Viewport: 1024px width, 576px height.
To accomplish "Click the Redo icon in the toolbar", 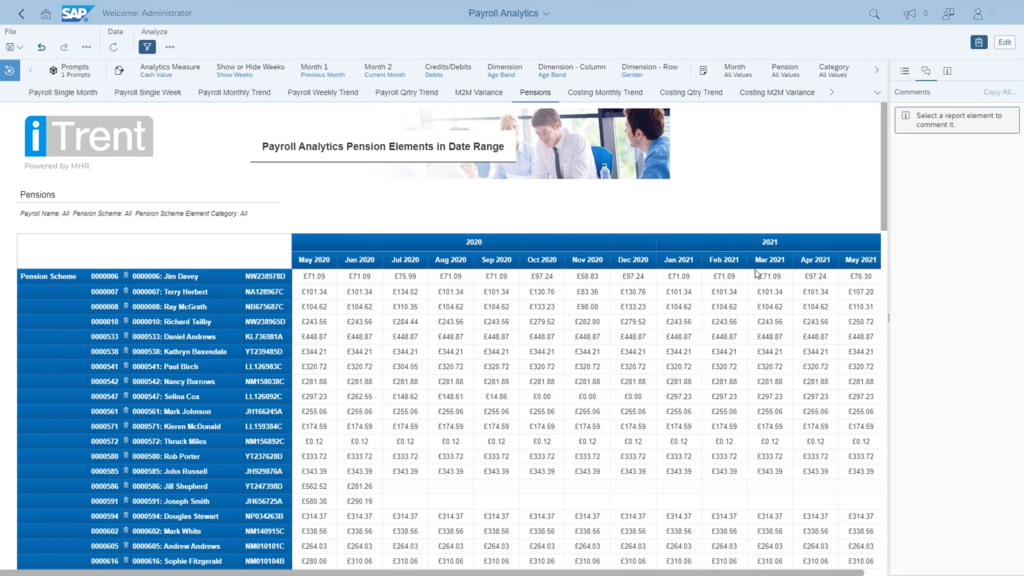I will 63,46.
